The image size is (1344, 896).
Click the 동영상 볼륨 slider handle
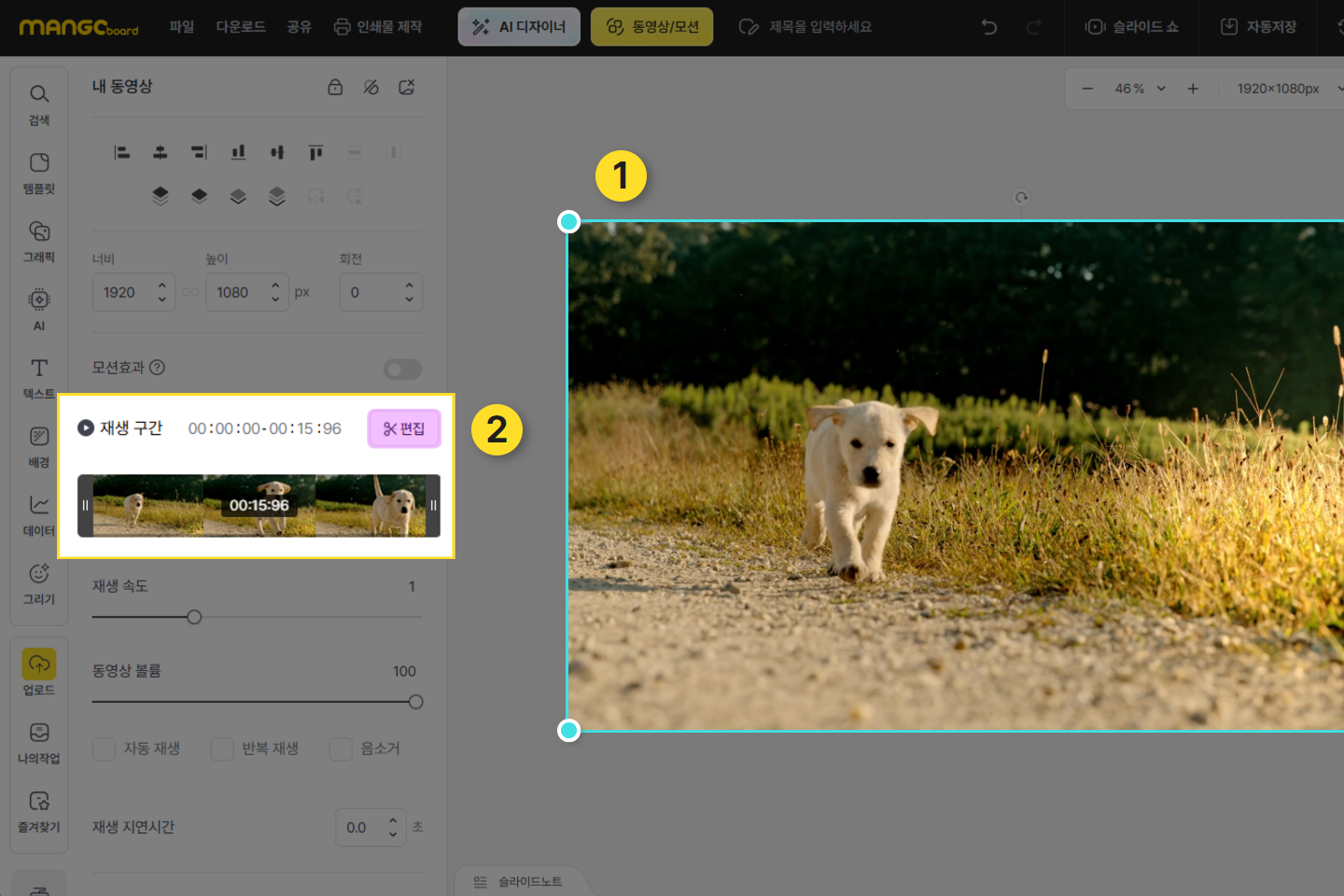(415, 702)
